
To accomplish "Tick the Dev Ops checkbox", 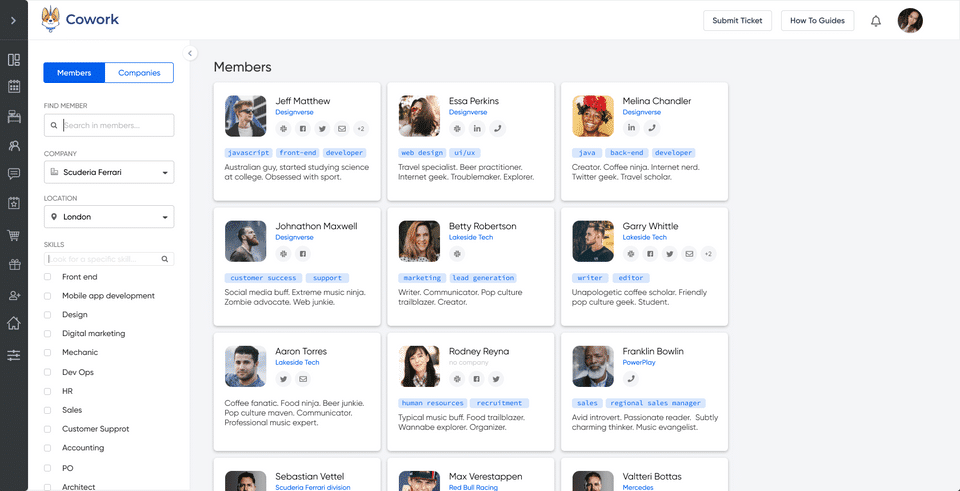I will tap(48, 372).
